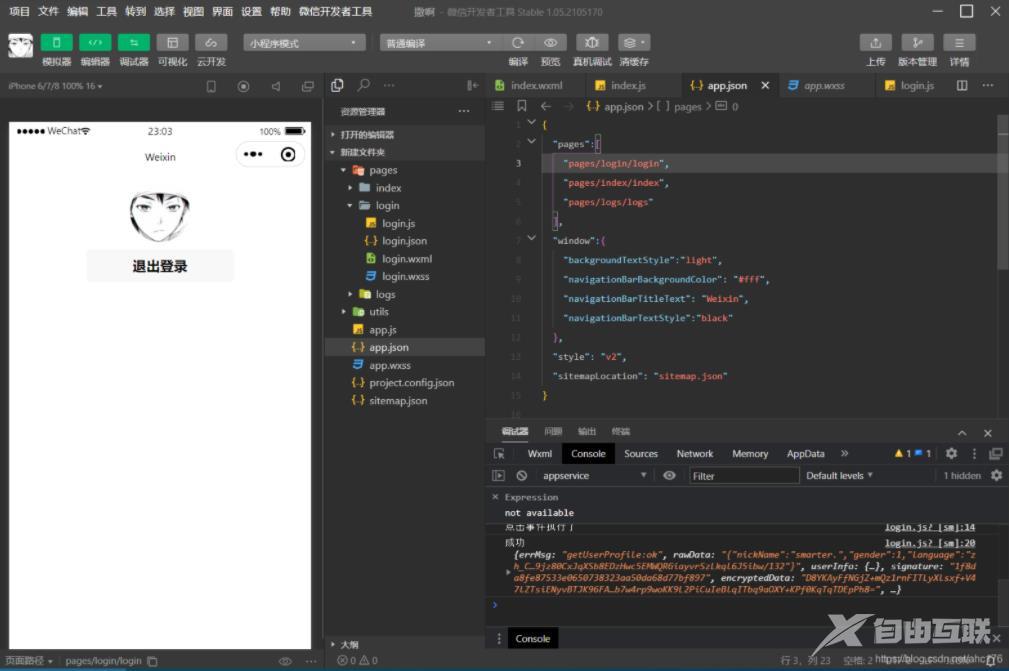This screenshot has width=1009, height=671.
Task: Open DevTools settings gear in debugger
Action: [951, 453]
